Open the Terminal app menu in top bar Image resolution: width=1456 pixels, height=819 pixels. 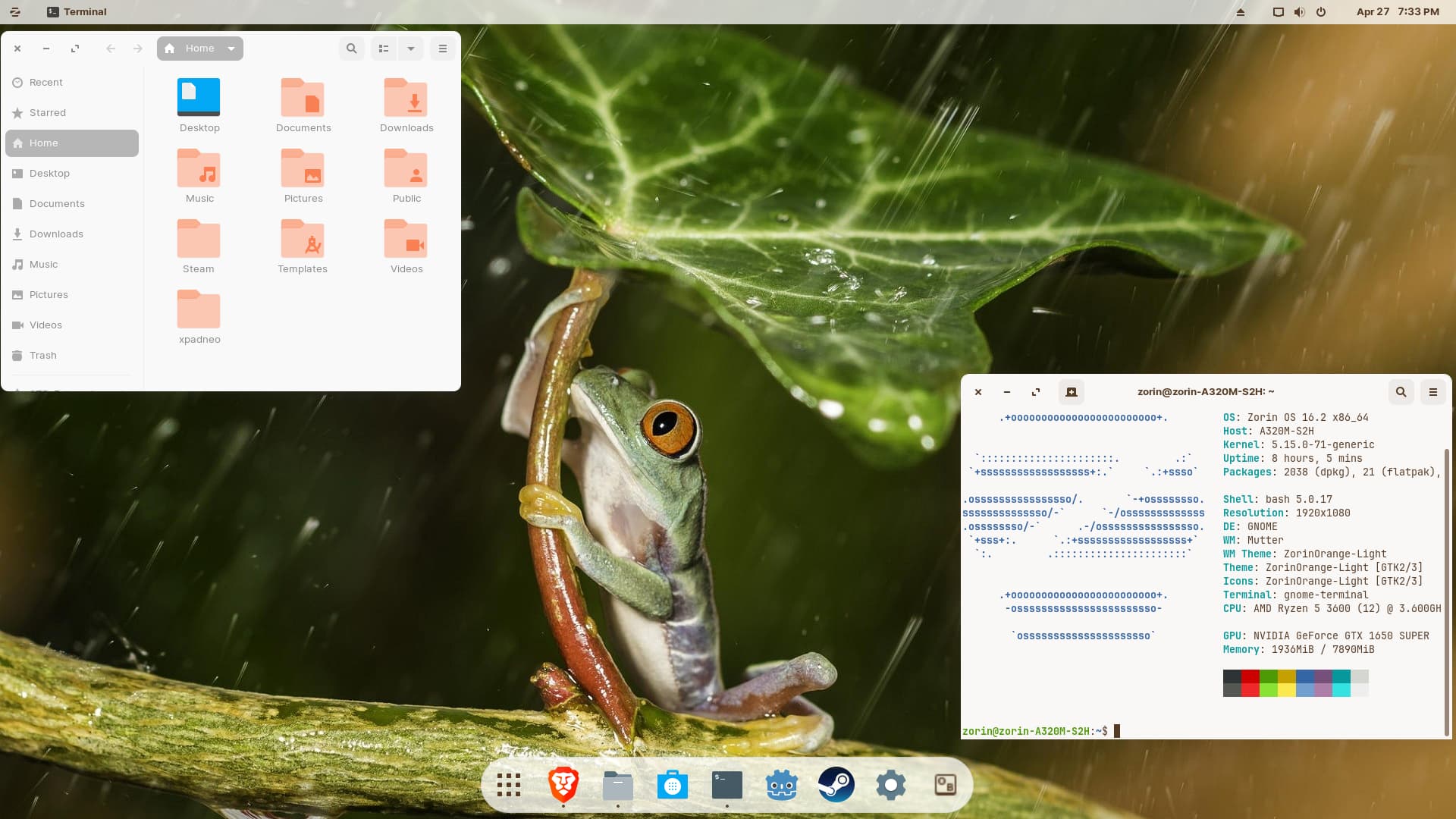(77, 11)
